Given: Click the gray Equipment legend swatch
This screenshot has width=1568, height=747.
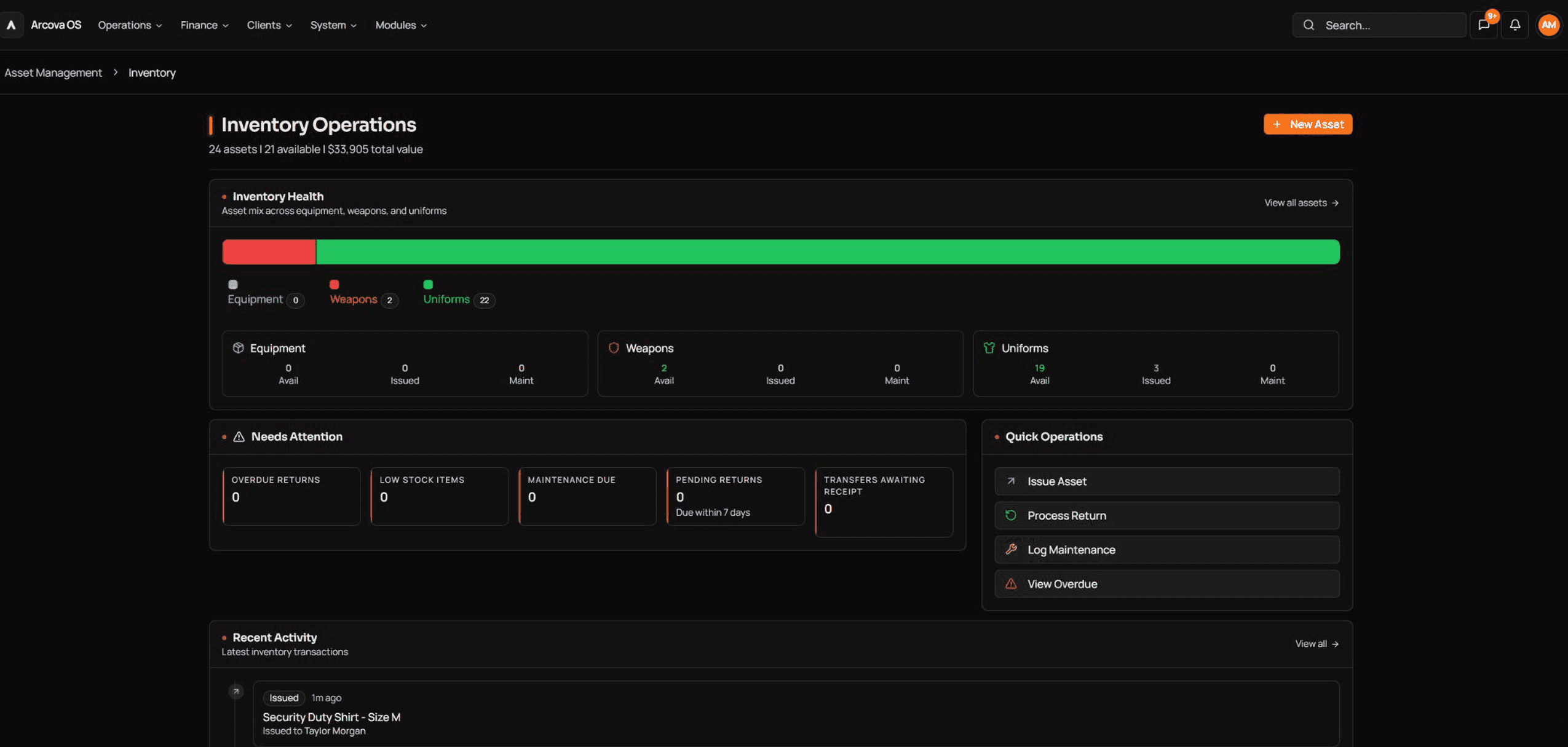Looking at the screenshot, I should 232,284.
